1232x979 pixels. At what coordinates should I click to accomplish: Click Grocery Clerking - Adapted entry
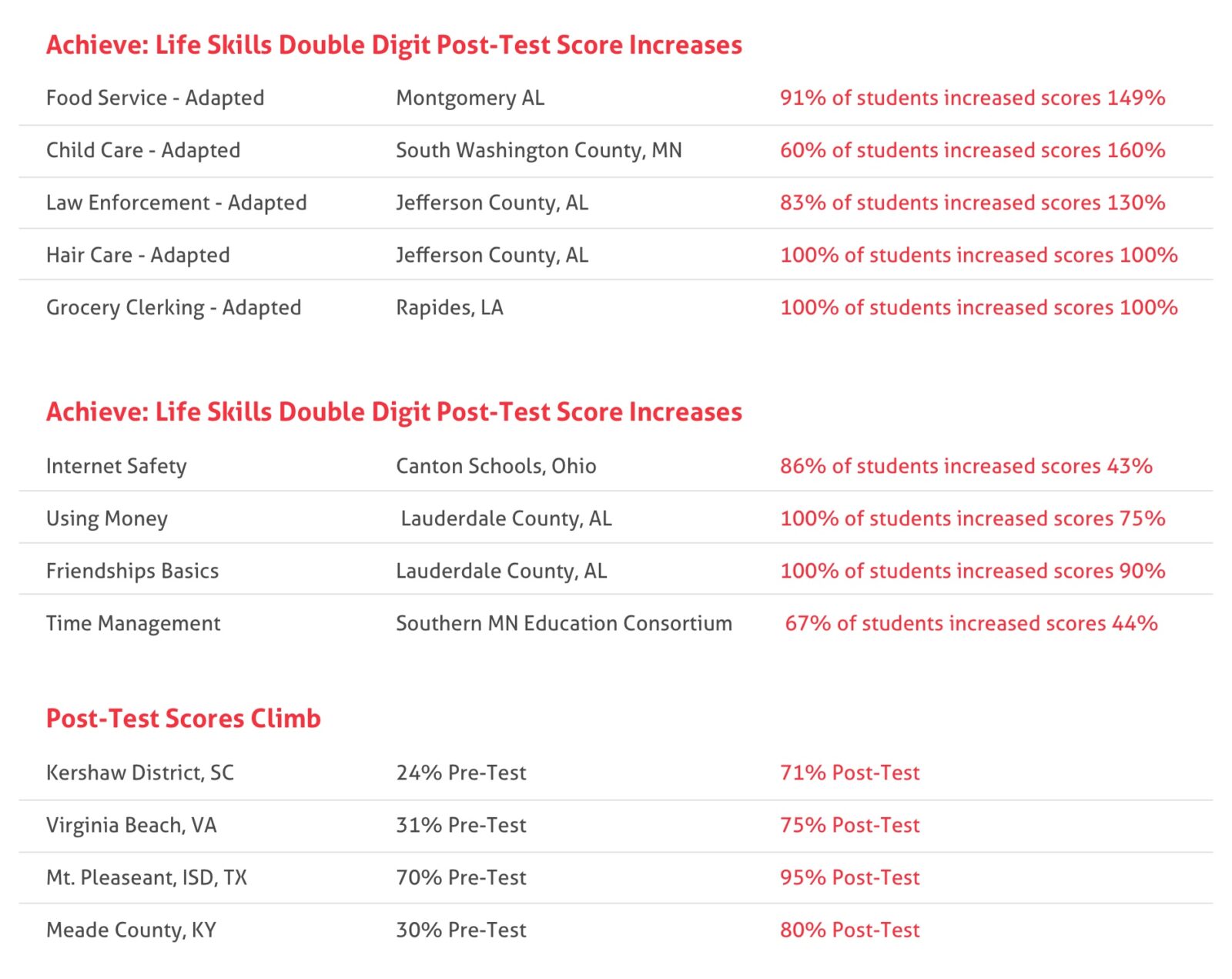[x=174, y=307]
